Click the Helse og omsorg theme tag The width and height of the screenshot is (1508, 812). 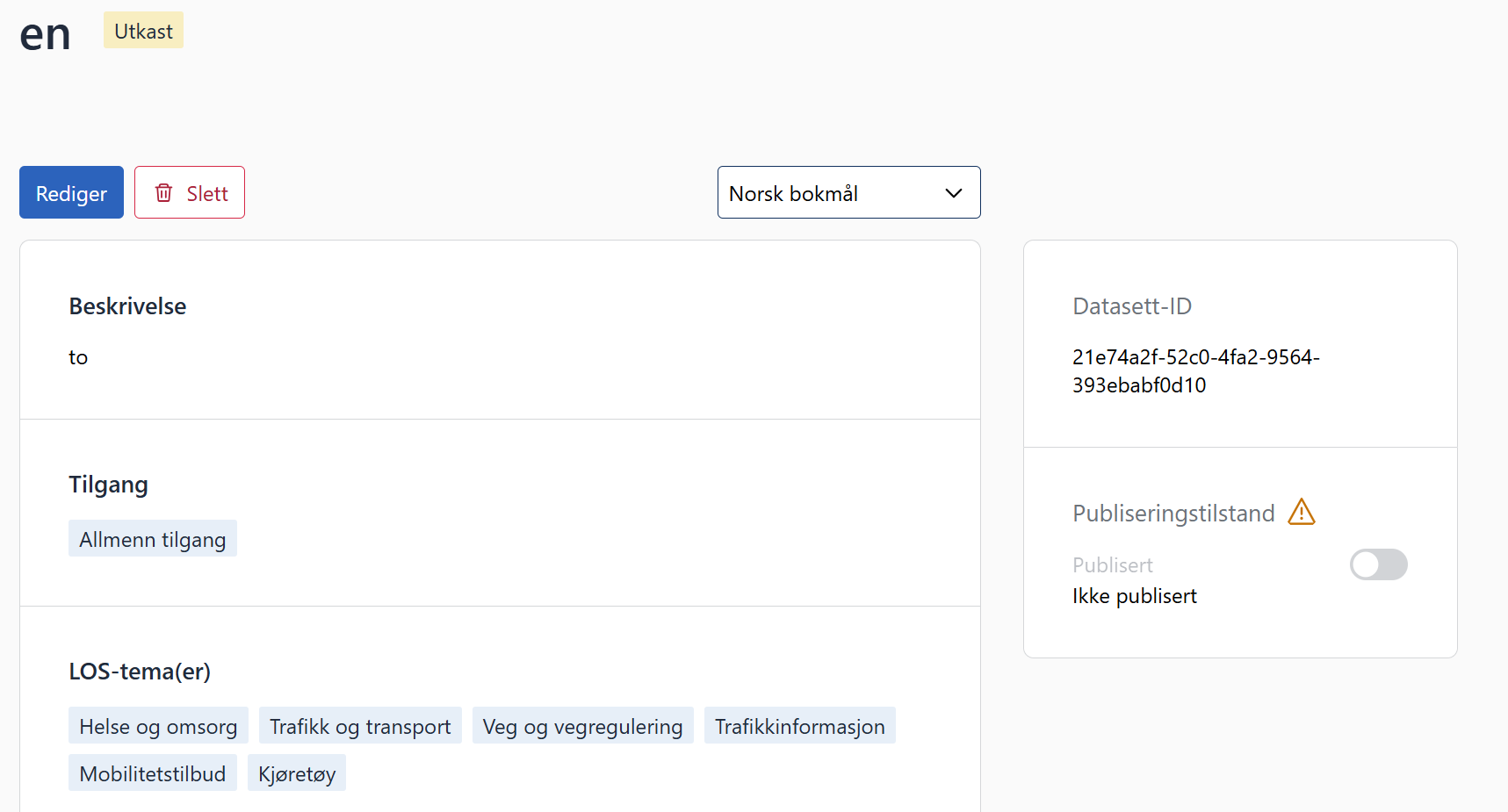(x=158, y=726)
